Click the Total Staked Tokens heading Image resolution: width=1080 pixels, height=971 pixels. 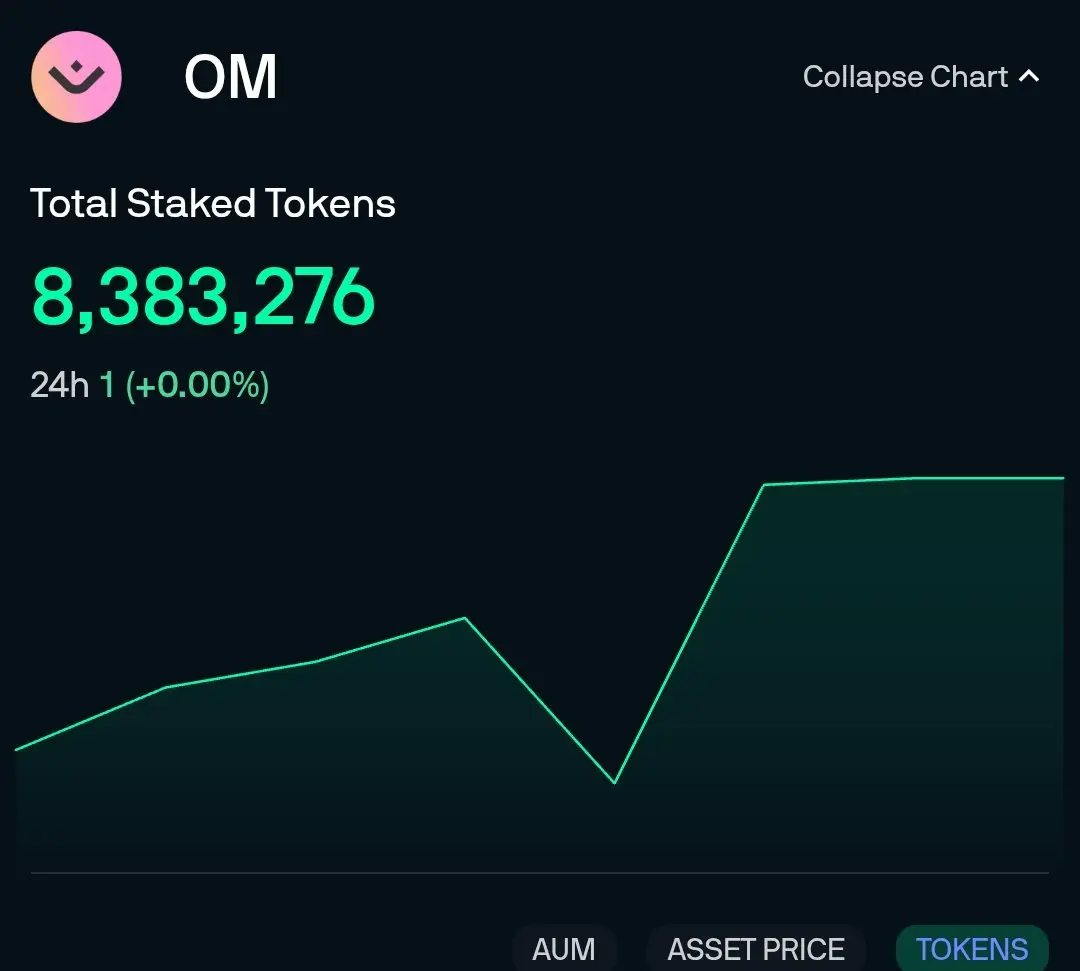coord(213,203)
